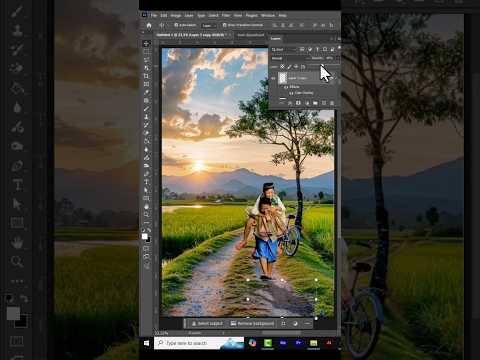
Task: Switch to the second document tab
Action: [x=251, y=35]
